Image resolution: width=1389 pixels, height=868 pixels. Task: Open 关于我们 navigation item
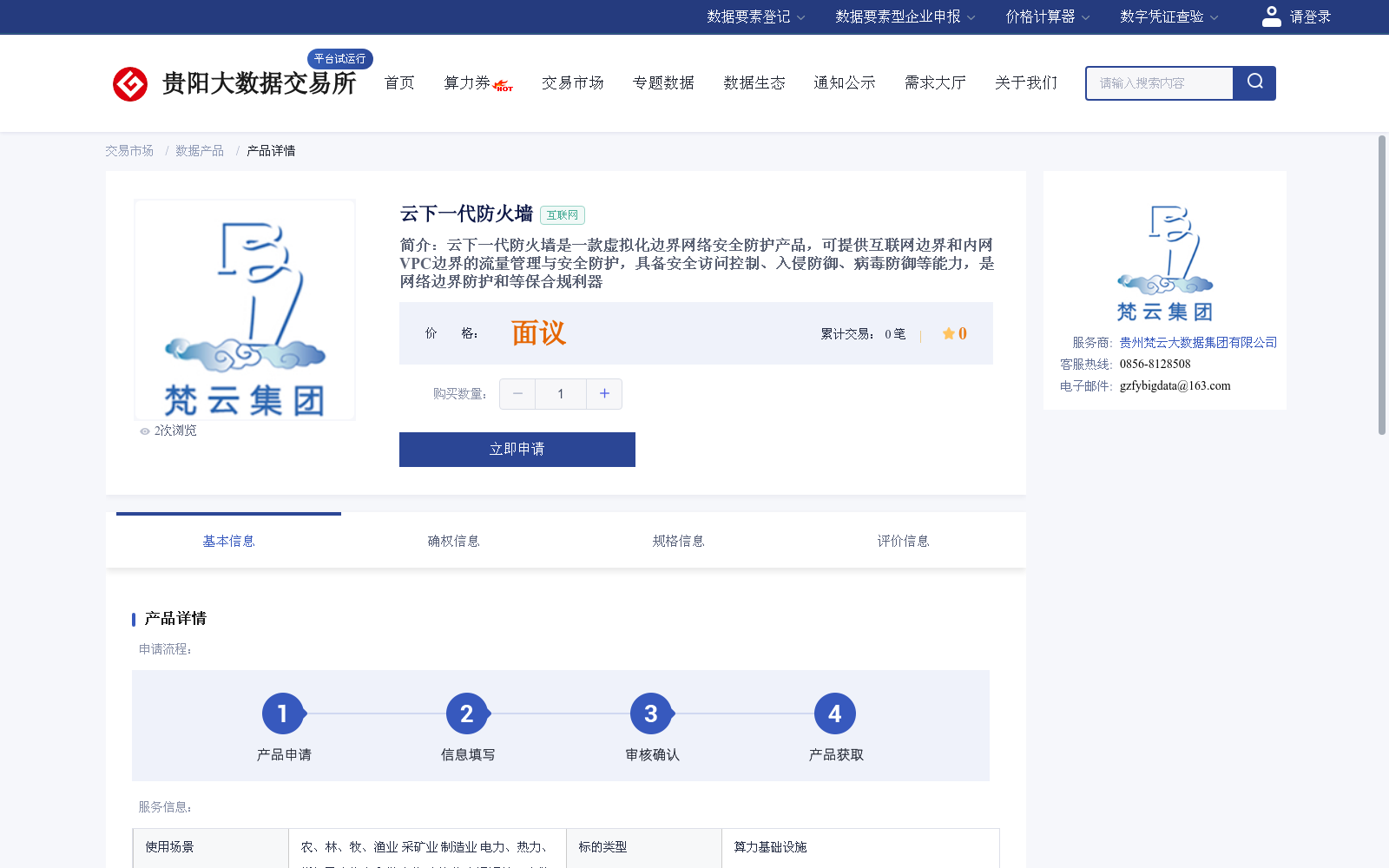pos(1026,82)
